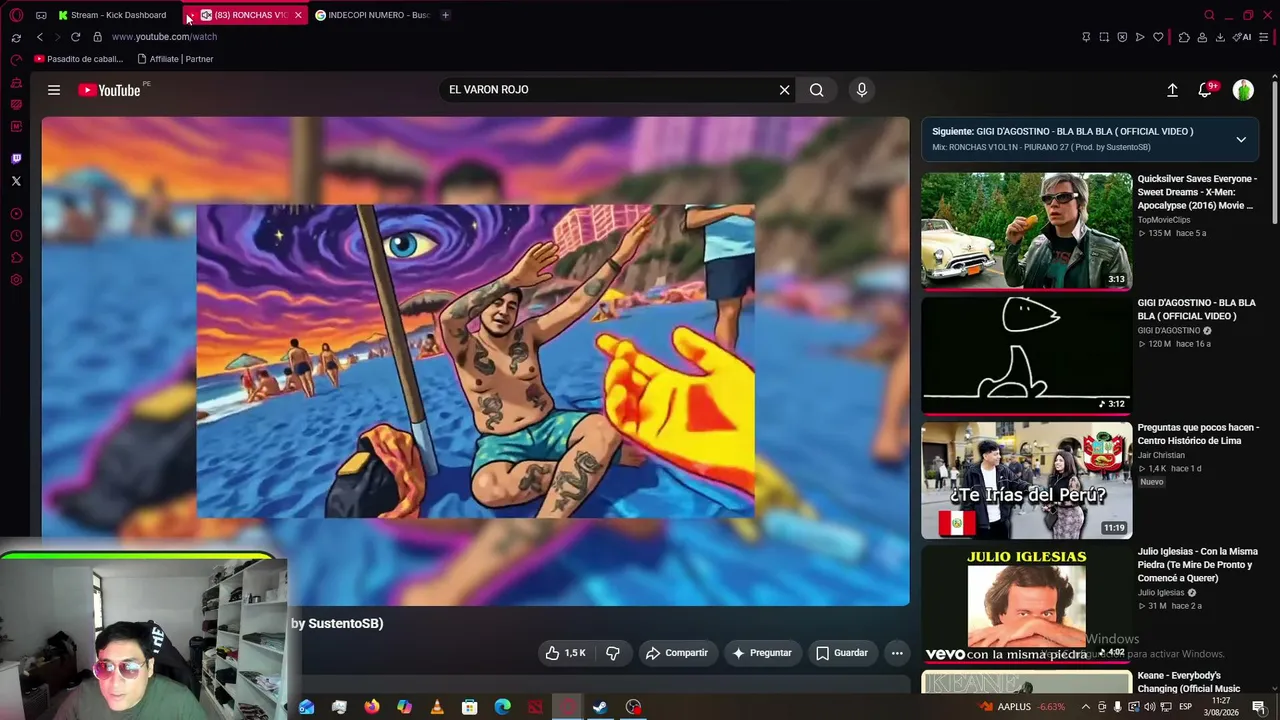Close the RONCHAS YouTube tab
Viewport: 1280px width, 720px height.
pos(298,15)
